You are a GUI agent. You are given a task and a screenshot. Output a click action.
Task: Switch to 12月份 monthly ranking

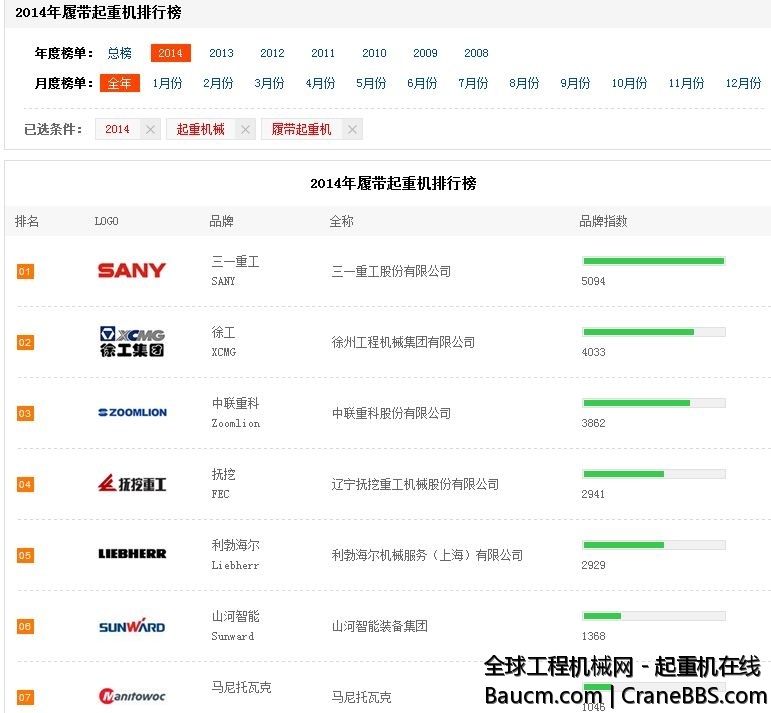point(743,83)
